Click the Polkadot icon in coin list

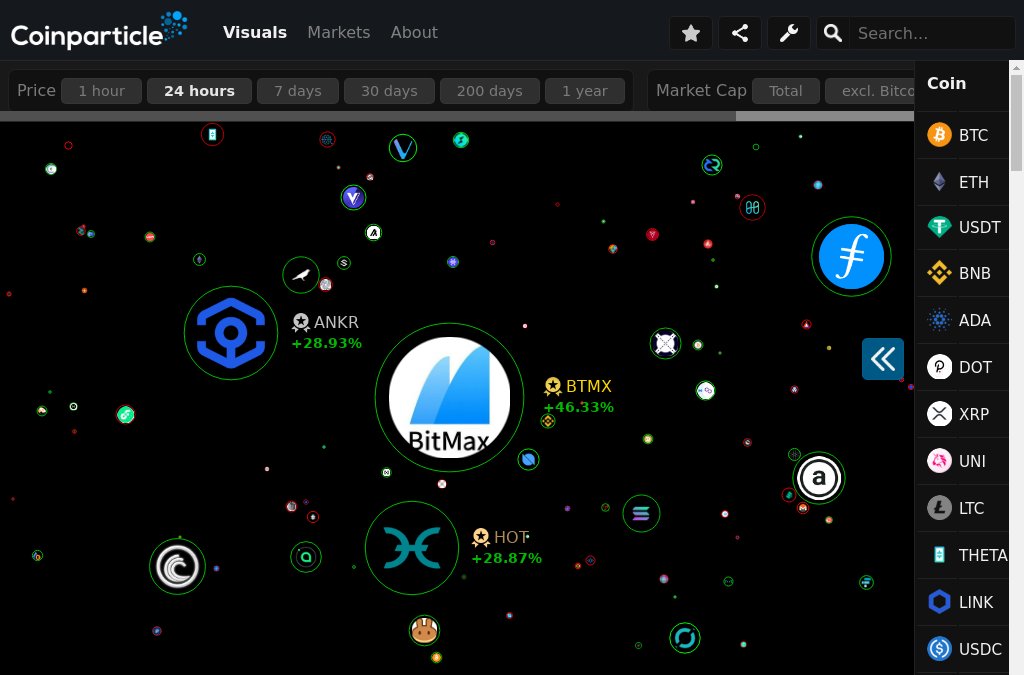coord(939,367)
